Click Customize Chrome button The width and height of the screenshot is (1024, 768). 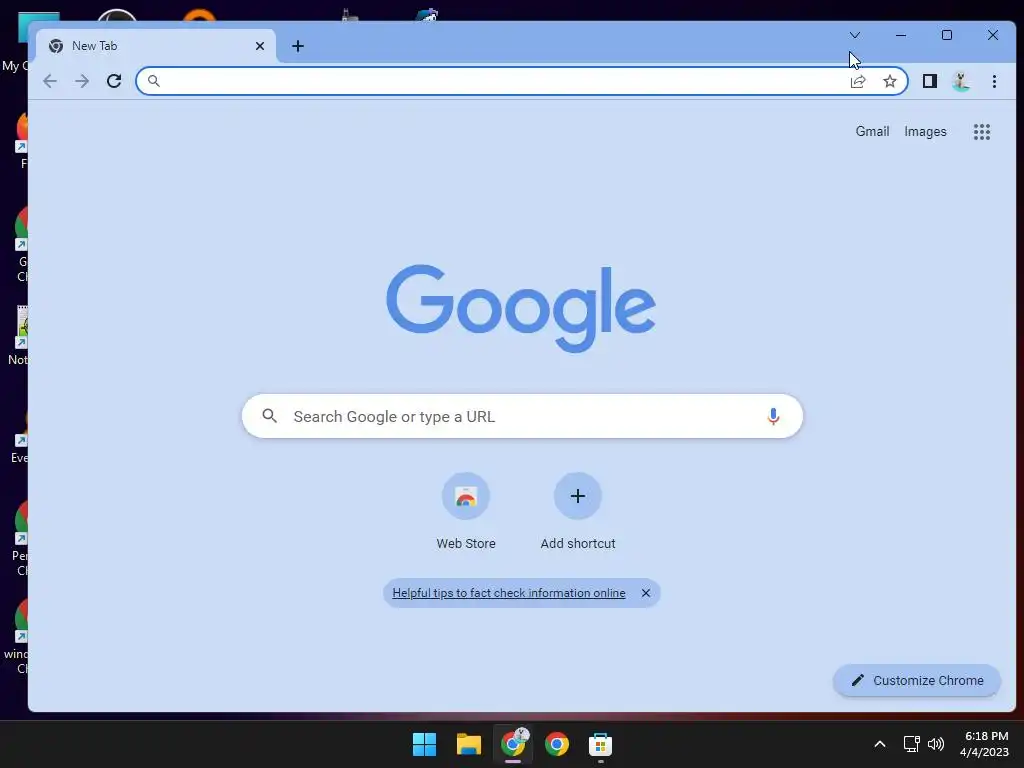pyautogui.click(x=917, y=680)
